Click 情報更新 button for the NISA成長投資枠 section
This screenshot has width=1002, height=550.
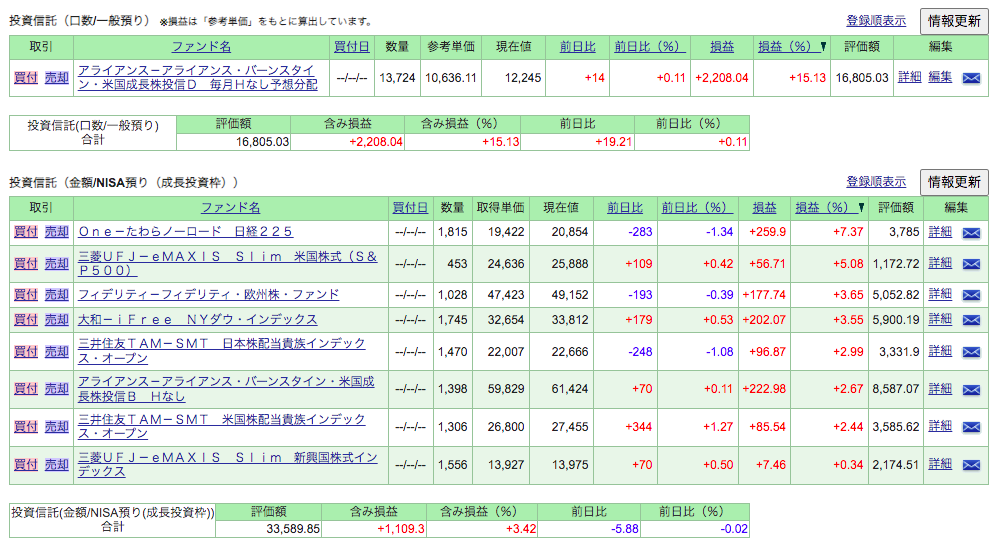pos(954,182)
